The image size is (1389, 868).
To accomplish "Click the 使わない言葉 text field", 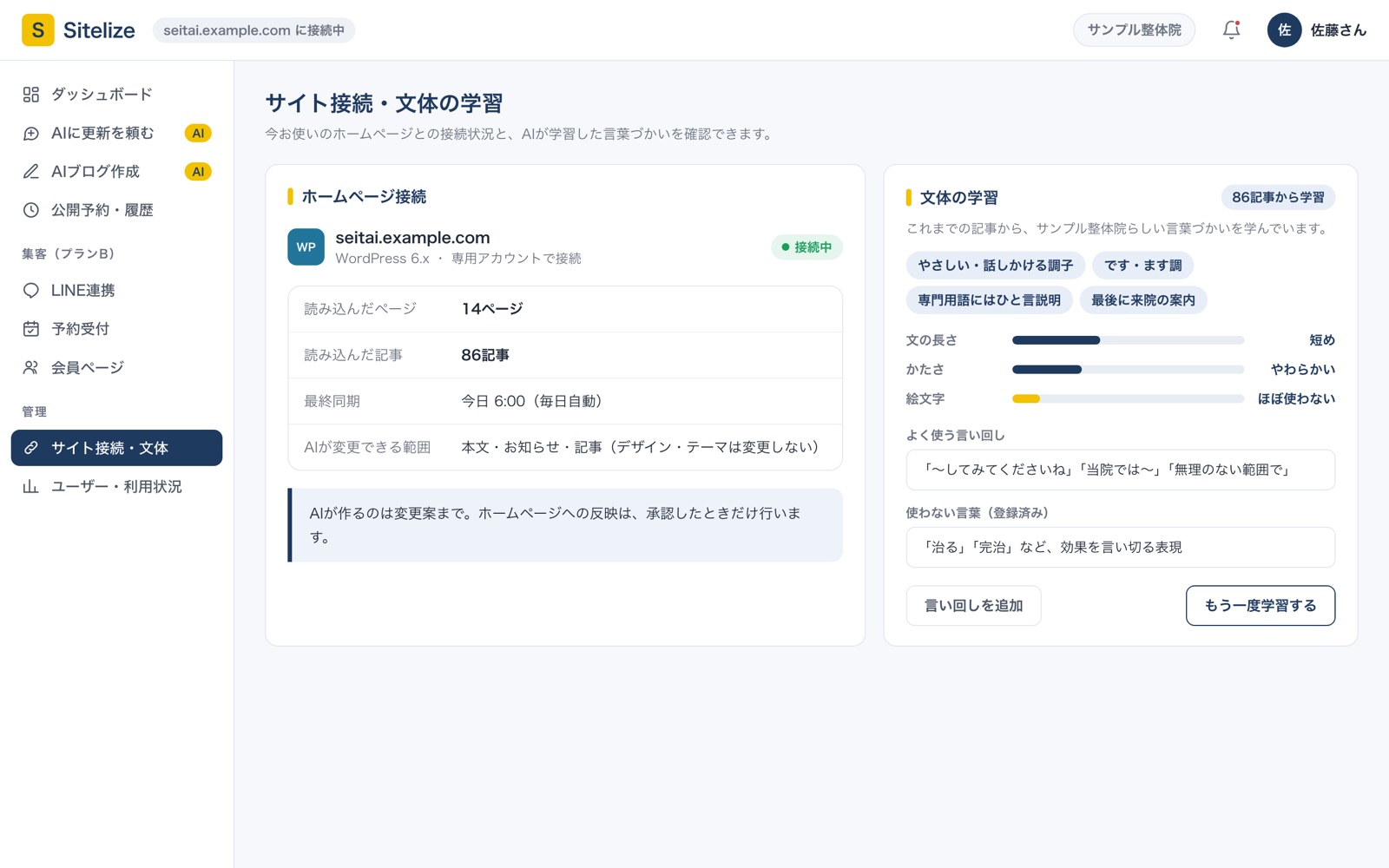I will point(1120,548).
